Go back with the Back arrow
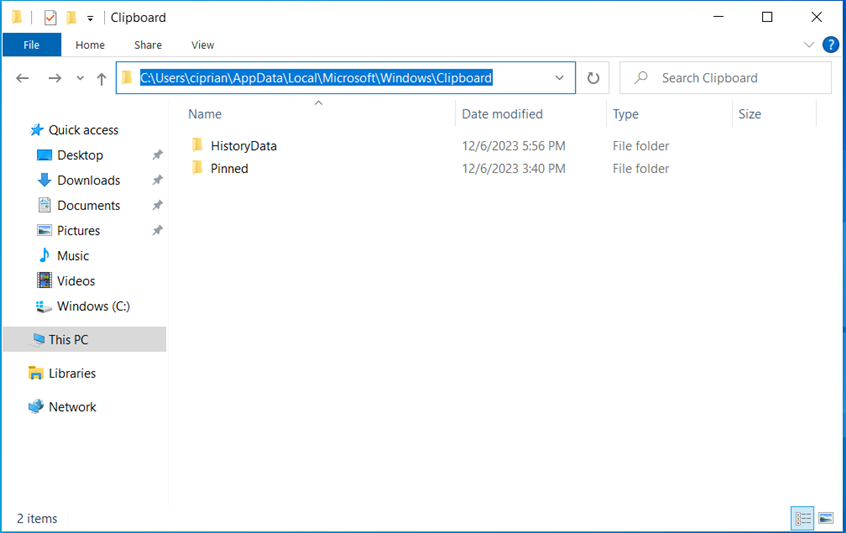Viewport: 846px width, 533px height. point(23,78)
